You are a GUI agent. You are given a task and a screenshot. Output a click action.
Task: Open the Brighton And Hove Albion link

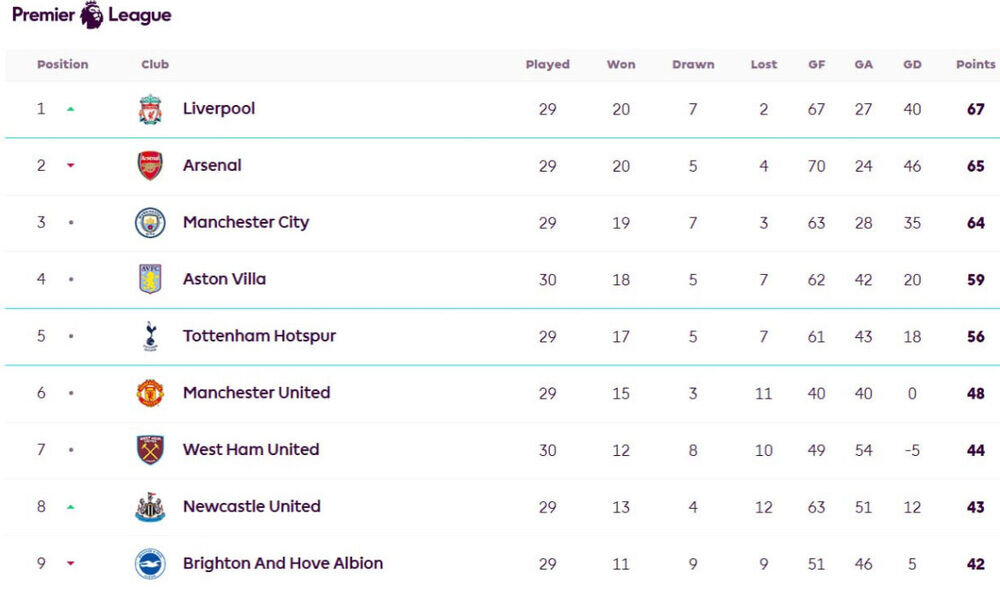283,563
